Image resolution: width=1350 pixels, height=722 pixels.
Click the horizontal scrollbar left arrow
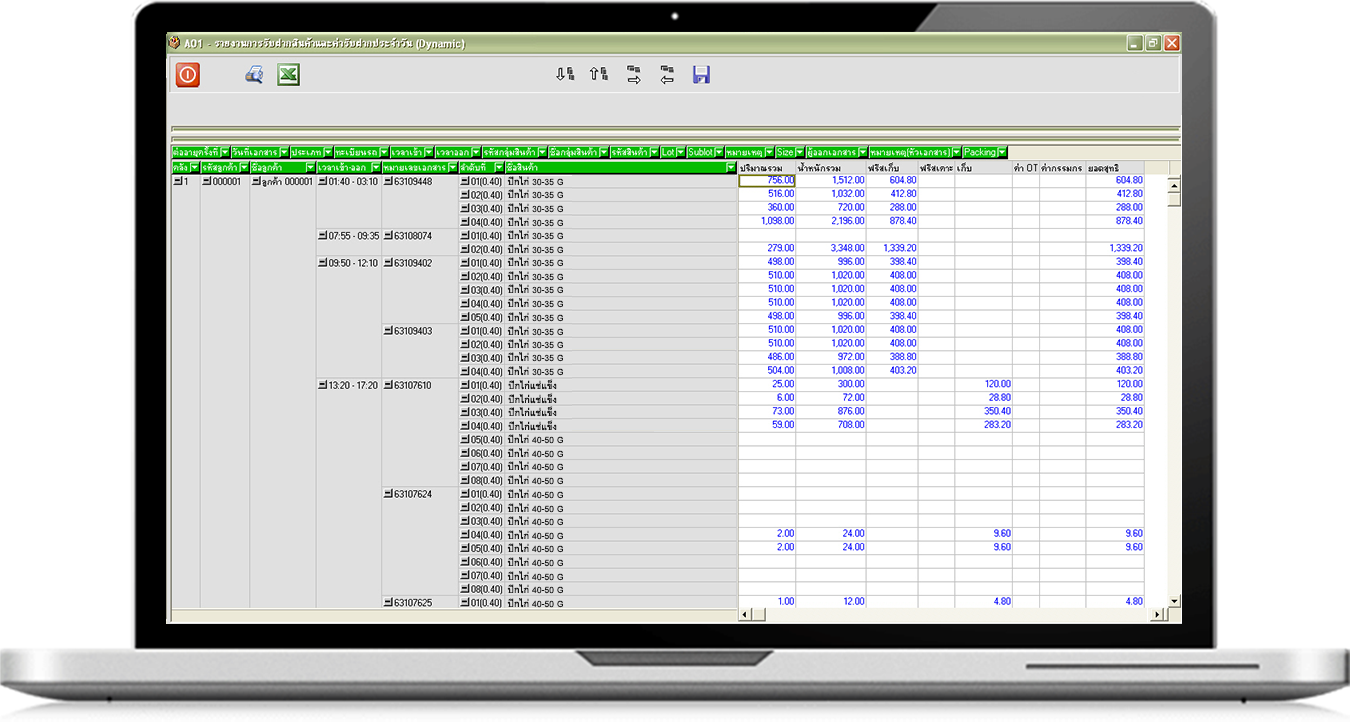[745, 614]
